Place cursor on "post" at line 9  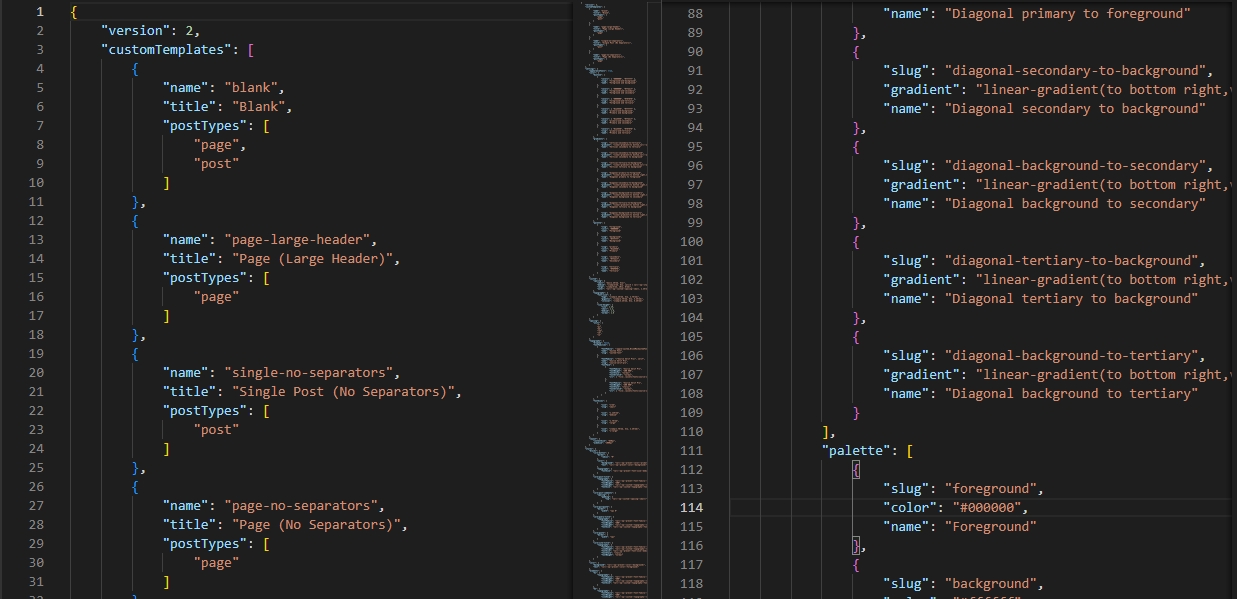point(216,163)
